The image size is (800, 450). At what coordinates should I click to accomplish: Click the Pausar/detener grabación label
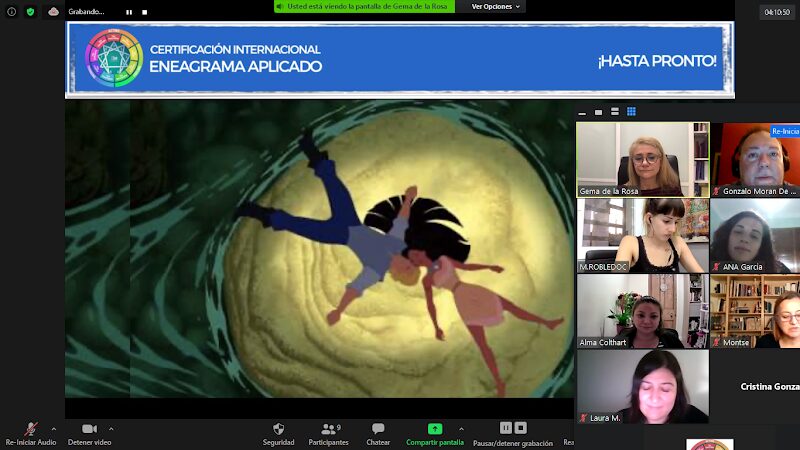[513, 443]
